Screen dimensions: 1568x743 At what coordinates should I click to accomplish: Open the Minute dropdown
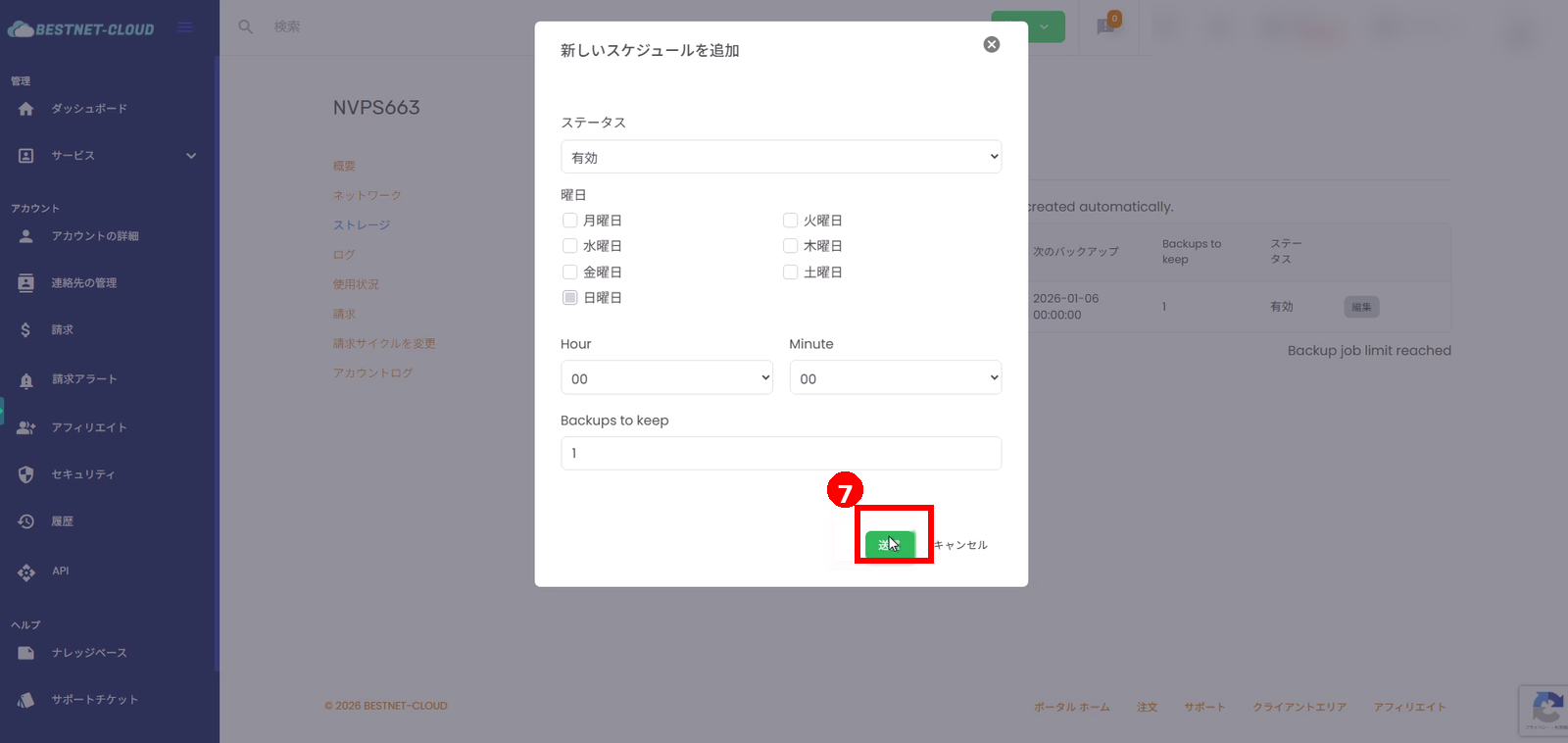click(x=895, y=378)
